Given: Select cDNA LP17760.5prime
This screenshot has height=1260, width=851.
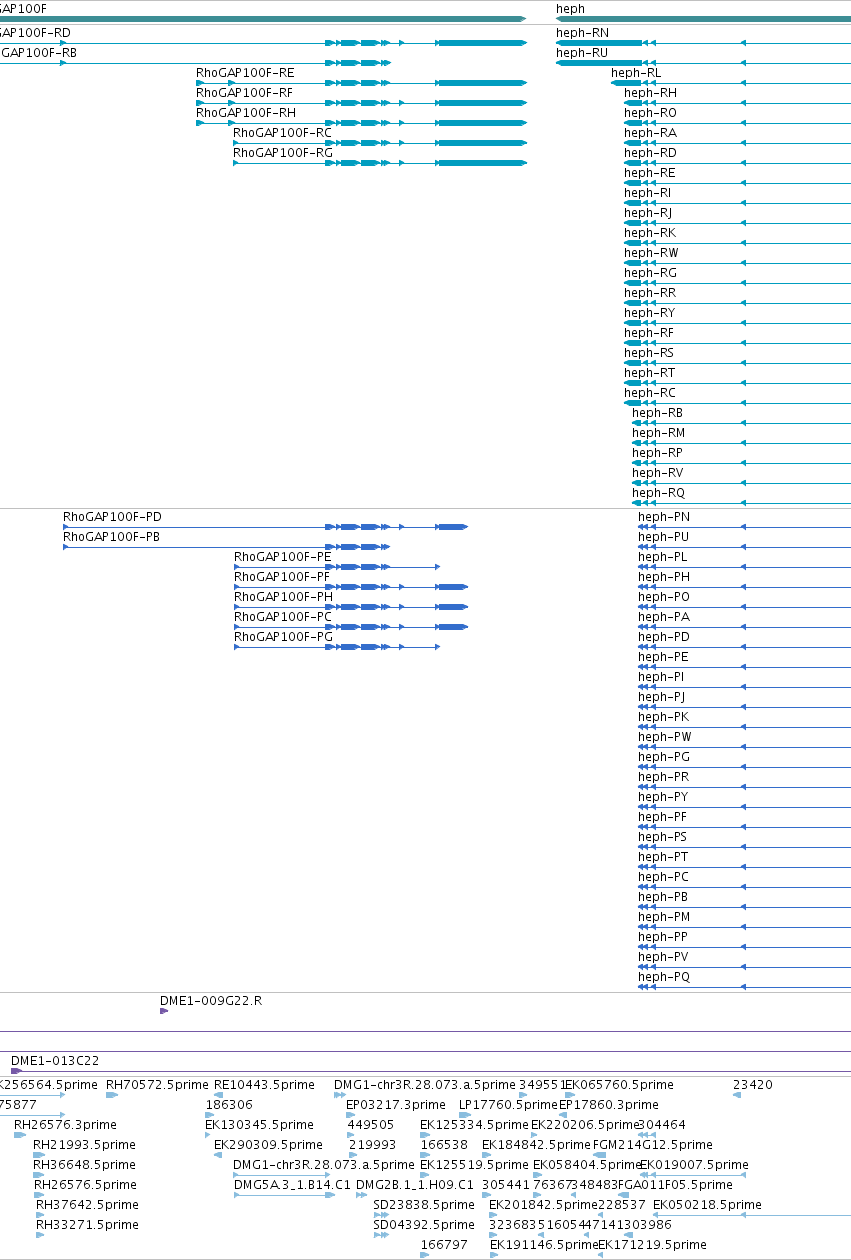Looking at the screenshot, I should 508,1105.
